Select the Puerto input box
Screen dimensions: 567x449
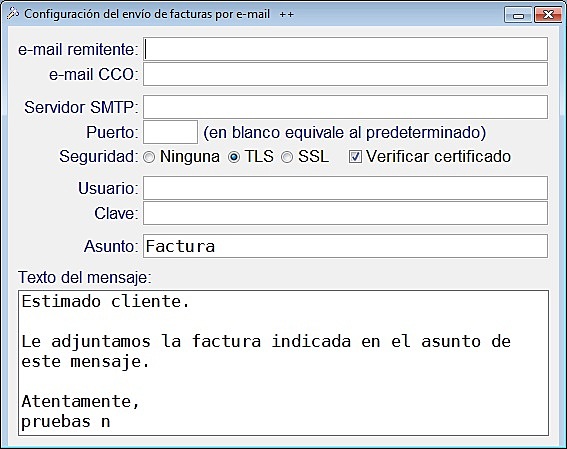click(170, 132)
